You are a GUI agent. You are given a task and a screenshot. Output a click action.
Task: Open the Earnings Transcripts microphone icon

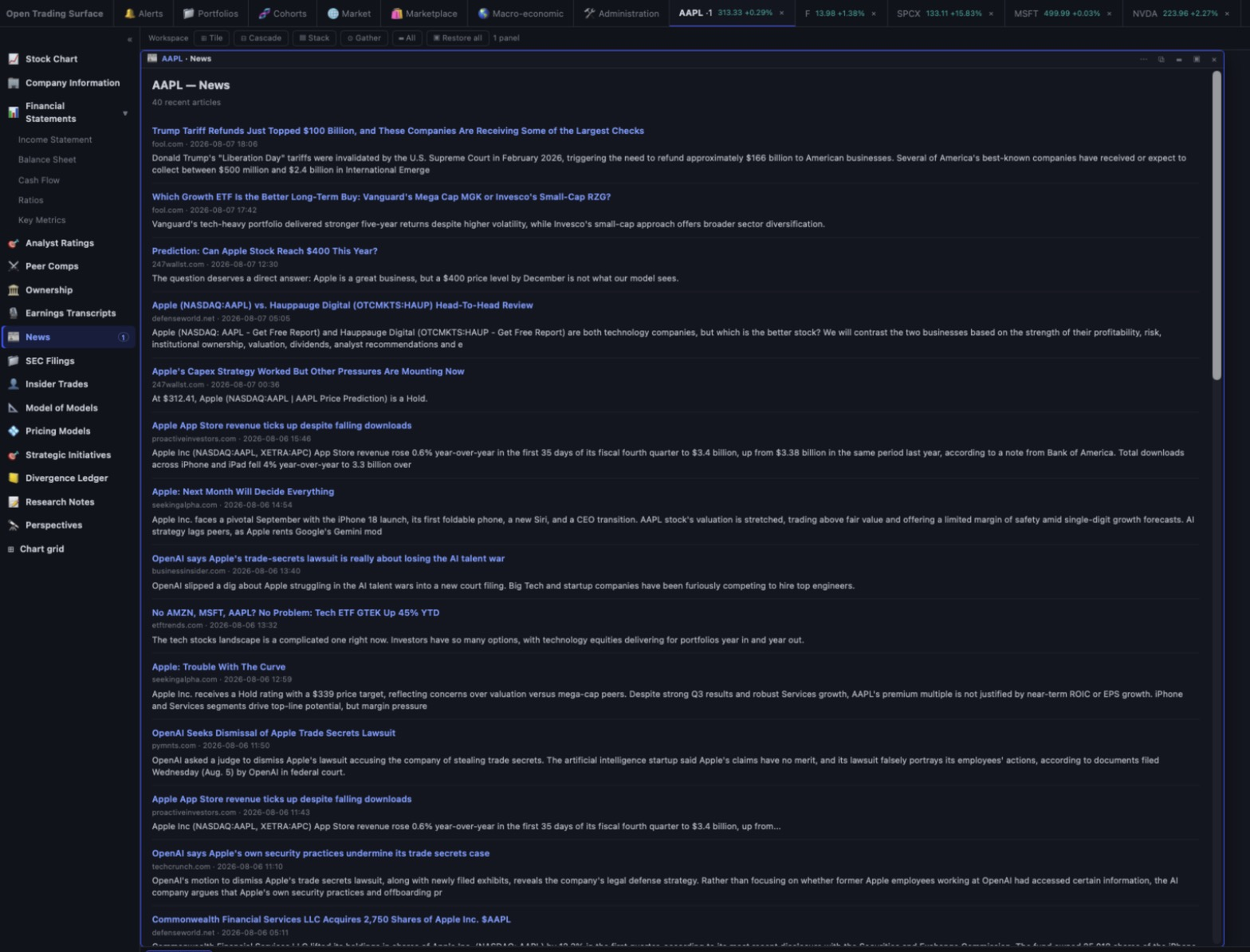(x=13, y=313)
